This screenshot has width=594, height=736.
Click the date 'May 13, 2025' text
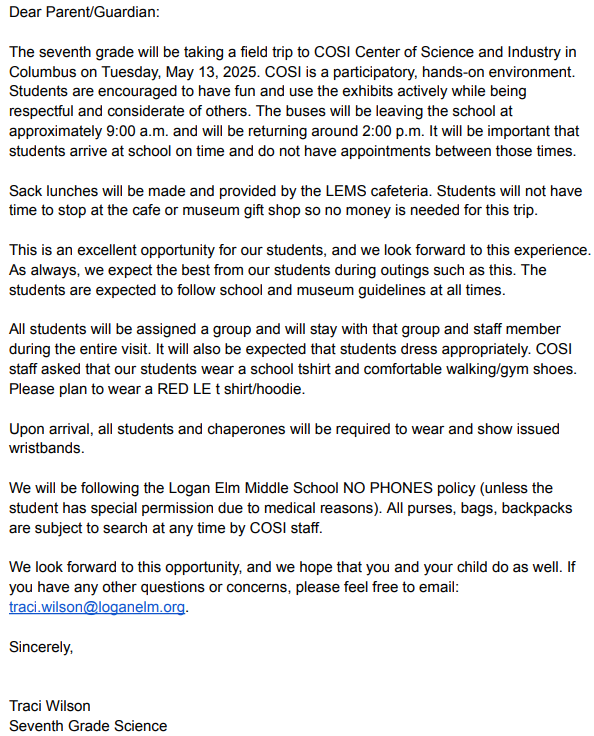213,72
